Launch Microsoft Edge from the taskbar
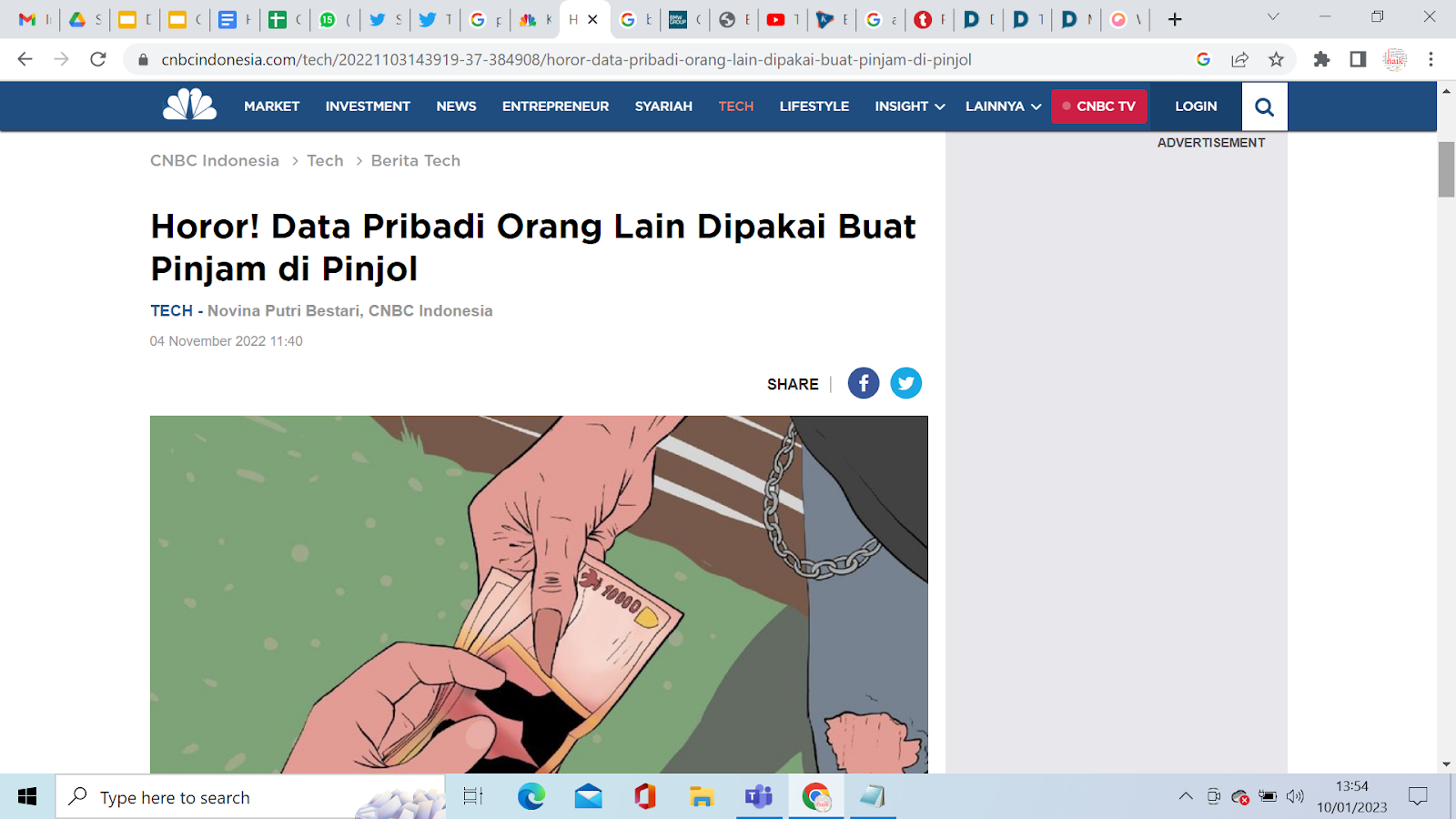The width and height of the screenshot is (1456, 819). click(531, 797)
